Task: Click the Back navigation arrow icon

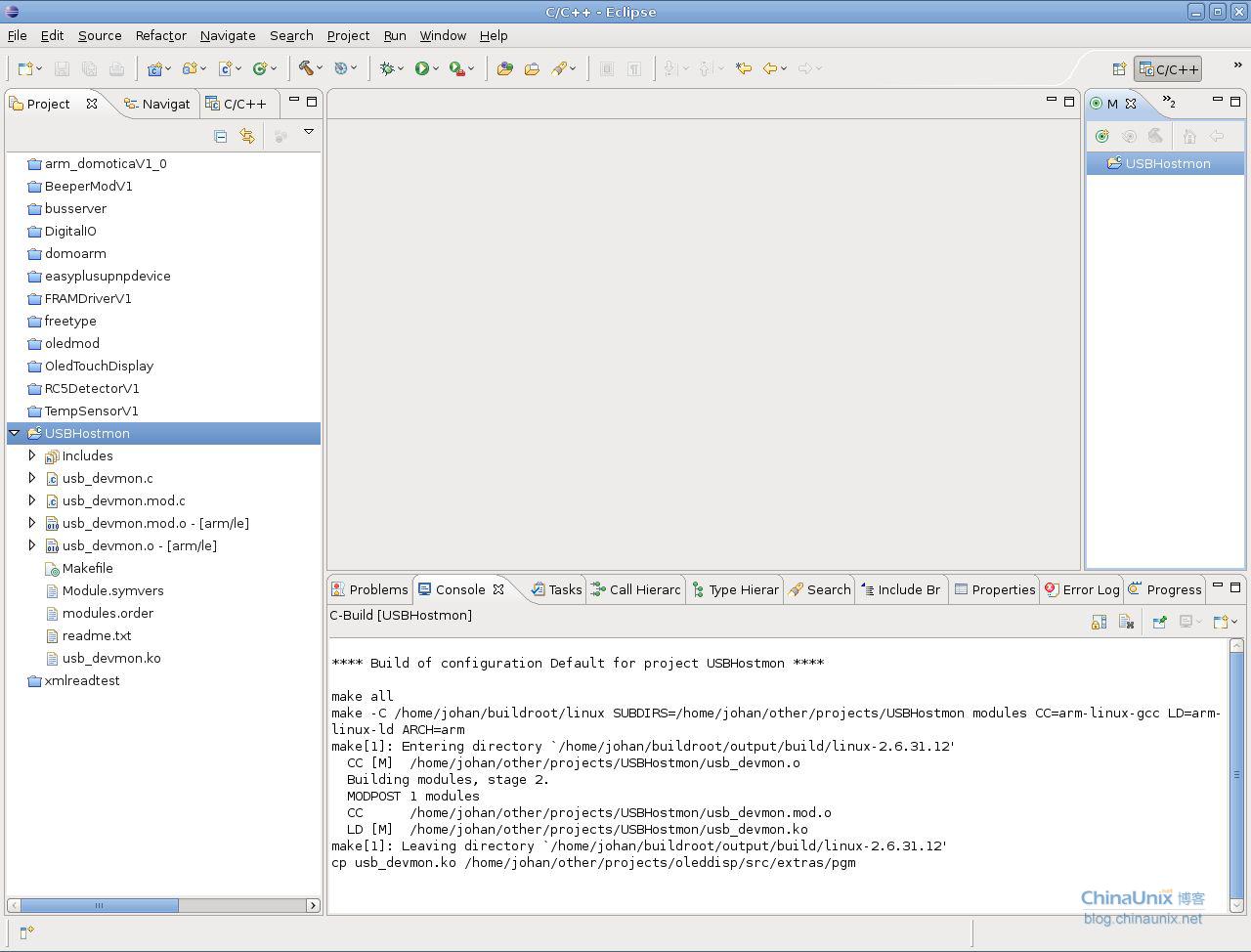Action: pyautogui.click(x=770, y=68)
